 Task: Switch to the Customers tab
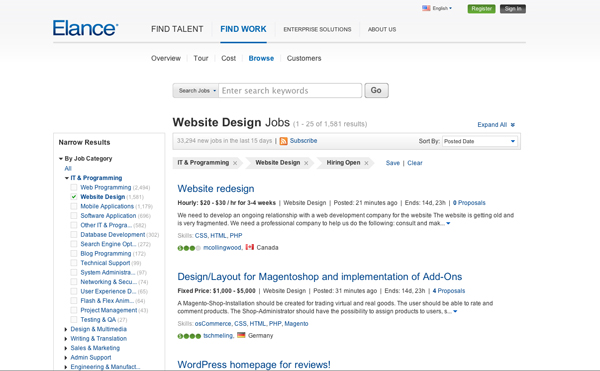point(304,58)
